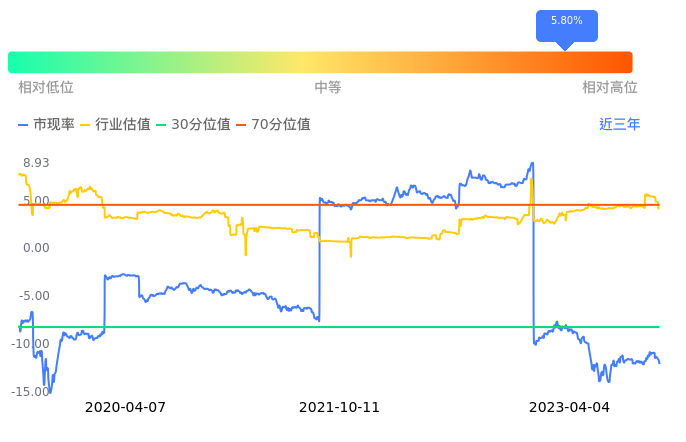
Task: Toggle the 30分位值 legend text
Action: click(201, 125)
